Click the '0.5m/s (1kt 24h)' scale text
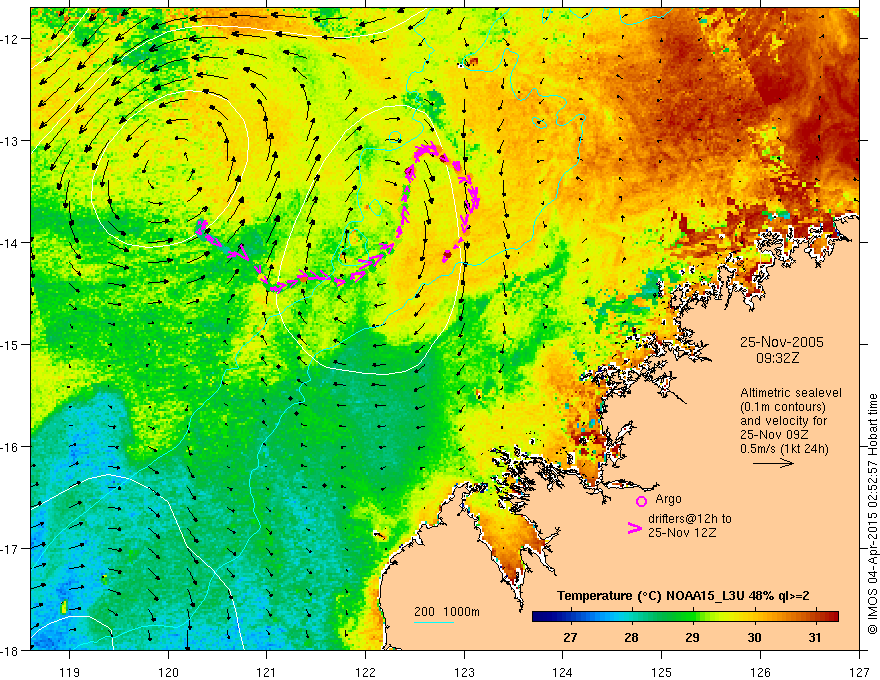Image resolution: width=880 pixels, height=680 pixels. [784, 449]
